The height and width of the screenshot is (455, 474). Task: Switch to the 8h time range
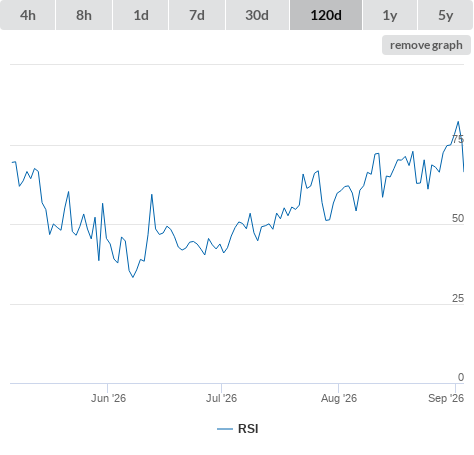[x=84, y=15]
